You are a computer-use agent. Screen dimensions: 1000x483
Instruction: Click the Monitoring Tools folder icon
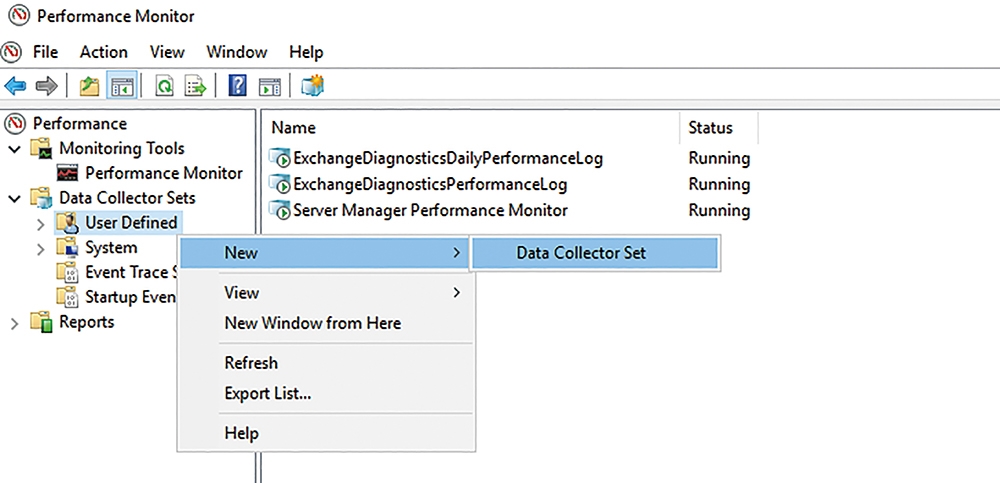(42, 149)
